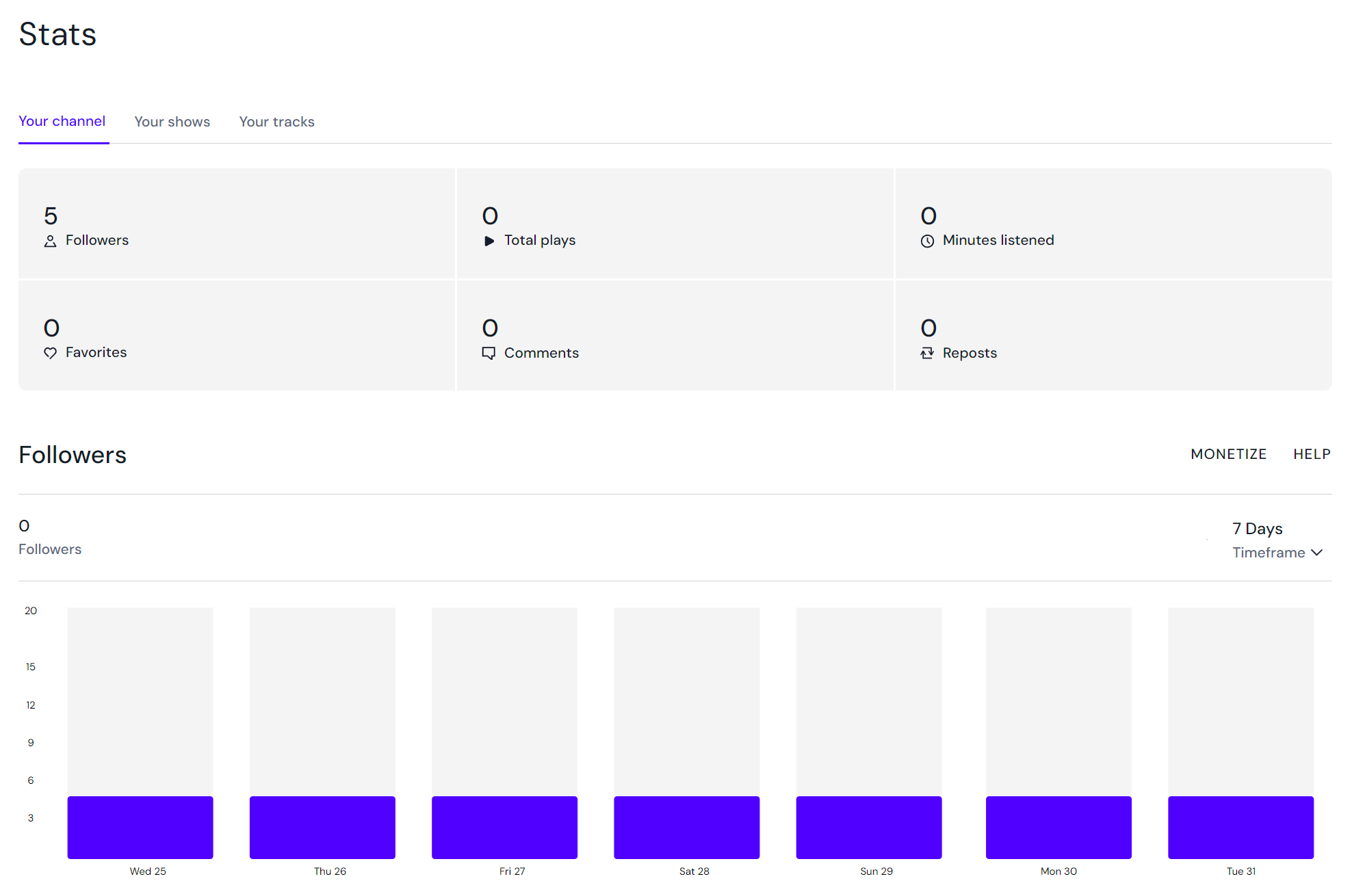Click the Reposts arrows icon
This screenshot has height=896, width=1352.
click(927, 353)
